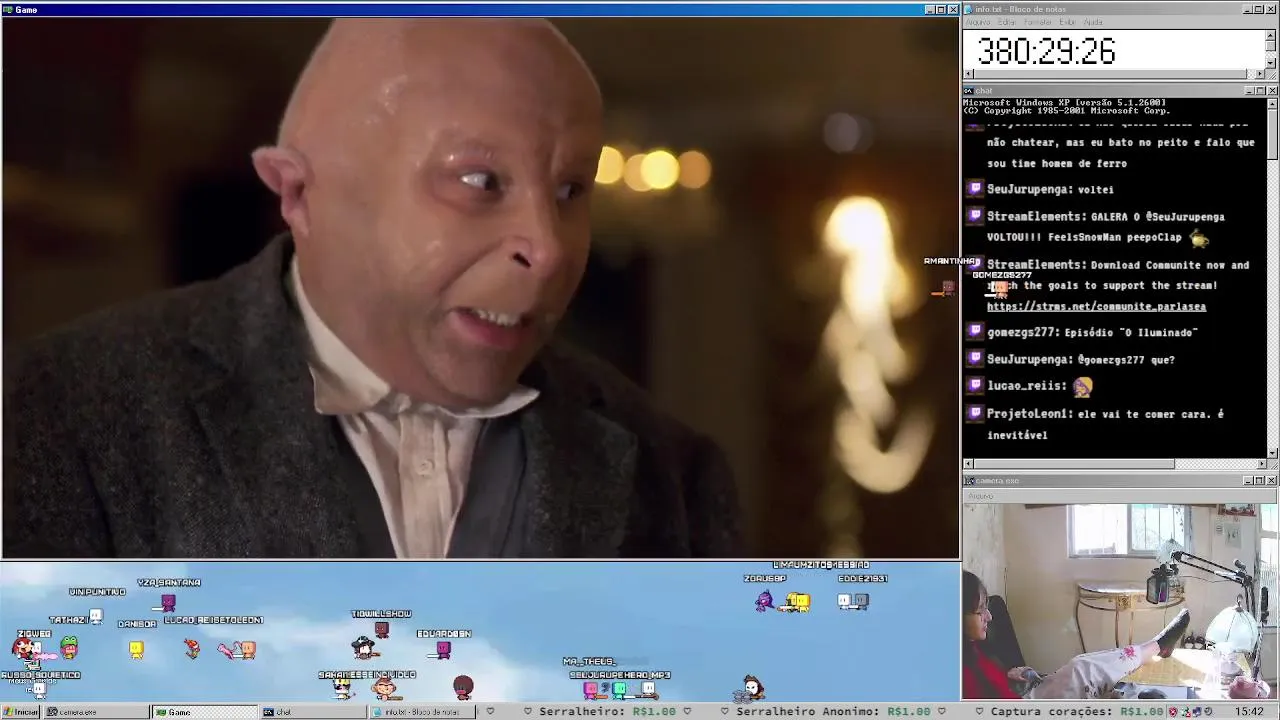Image resolution: width=1280 pixels, height=720 pixels.
Task: Click the camera.exe title bar icon
Action: (x=969, y=481)
